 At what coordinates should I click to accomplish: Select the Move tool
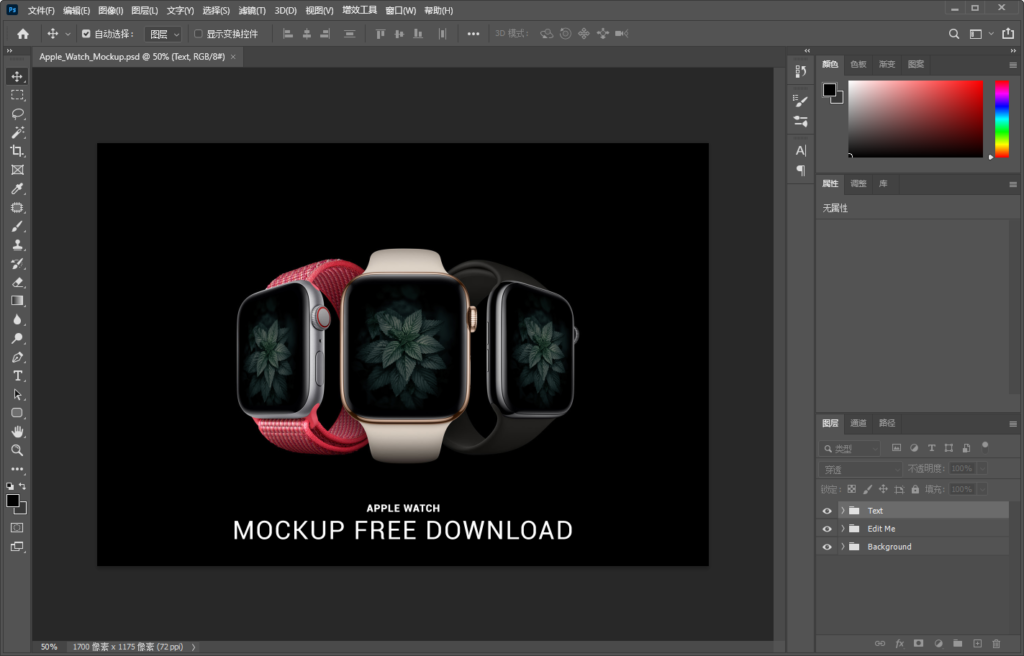[17, 76]
